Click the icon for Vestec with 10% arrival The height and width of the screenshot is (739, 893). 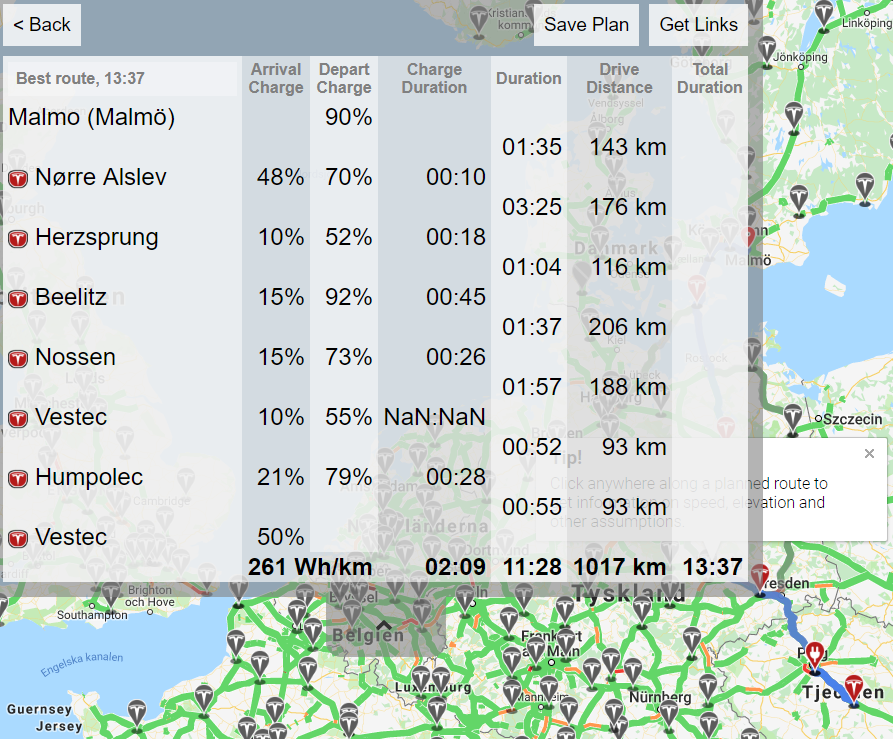pyautogui.click(x=18, y=418)
